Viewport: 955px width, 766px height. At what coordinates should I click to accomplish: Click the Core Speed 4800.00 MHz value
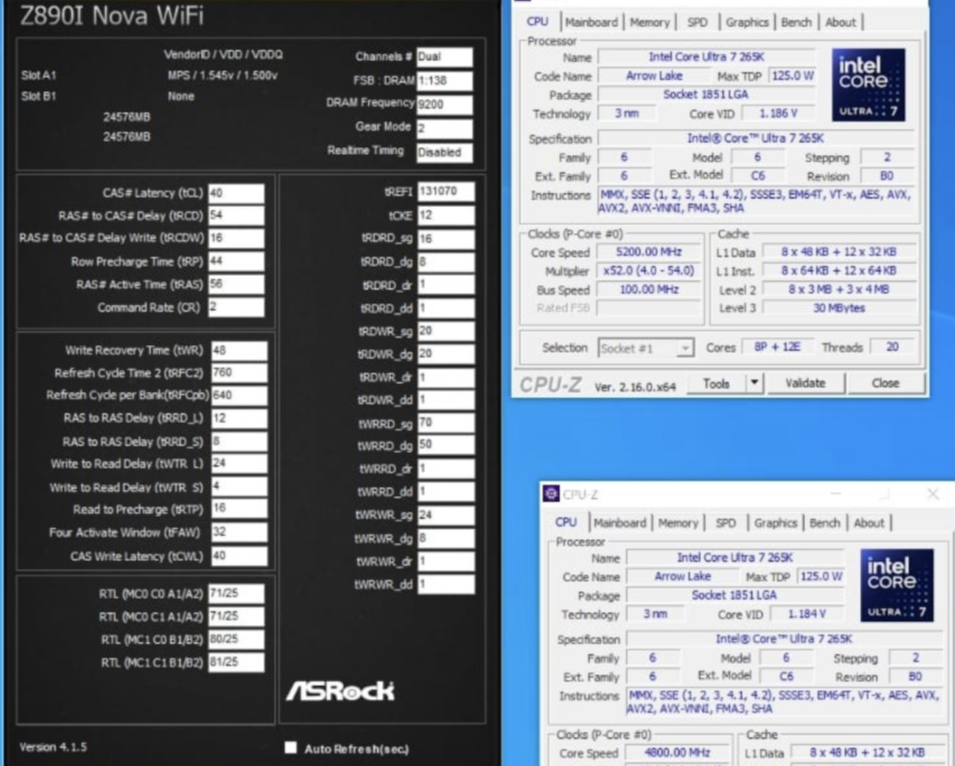click(x=677, y=753)
